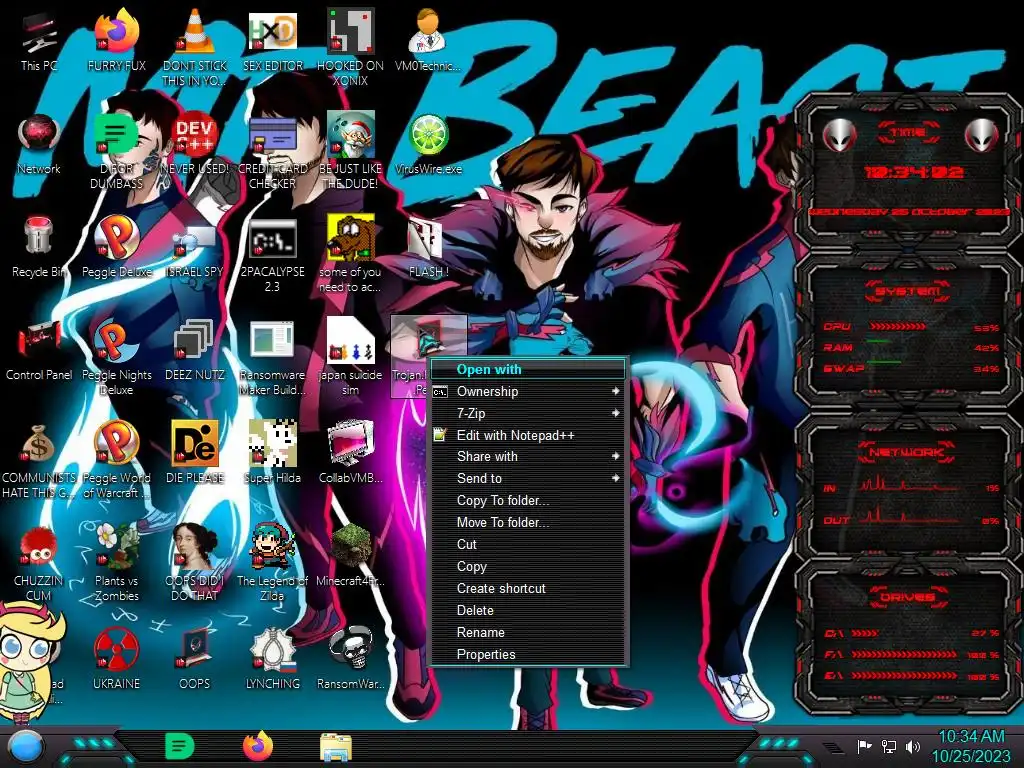Choose Edit with Notepad++

tap(528, 435)
